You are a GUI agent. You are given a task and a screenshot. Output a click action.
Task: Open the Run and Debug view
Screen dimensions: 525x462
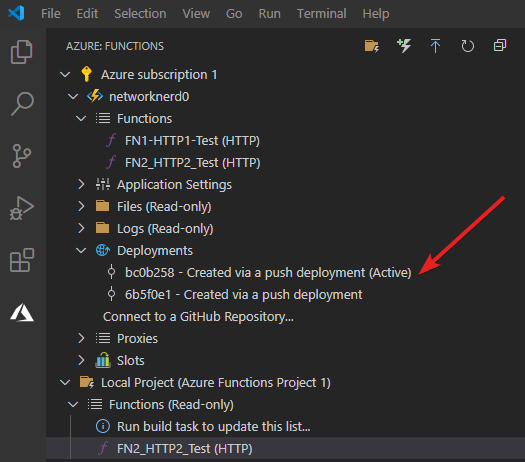[x=22, y=208]
